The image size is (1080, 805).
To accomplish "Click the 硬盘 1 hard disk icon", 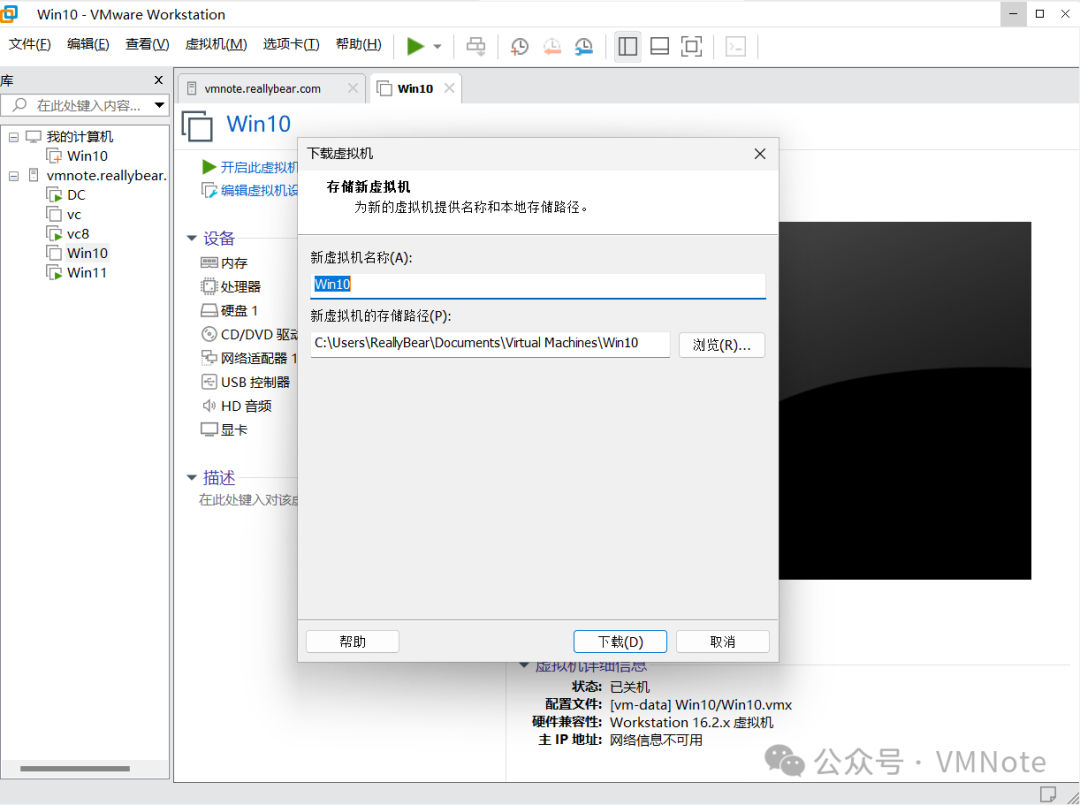I will click(209, 311).
